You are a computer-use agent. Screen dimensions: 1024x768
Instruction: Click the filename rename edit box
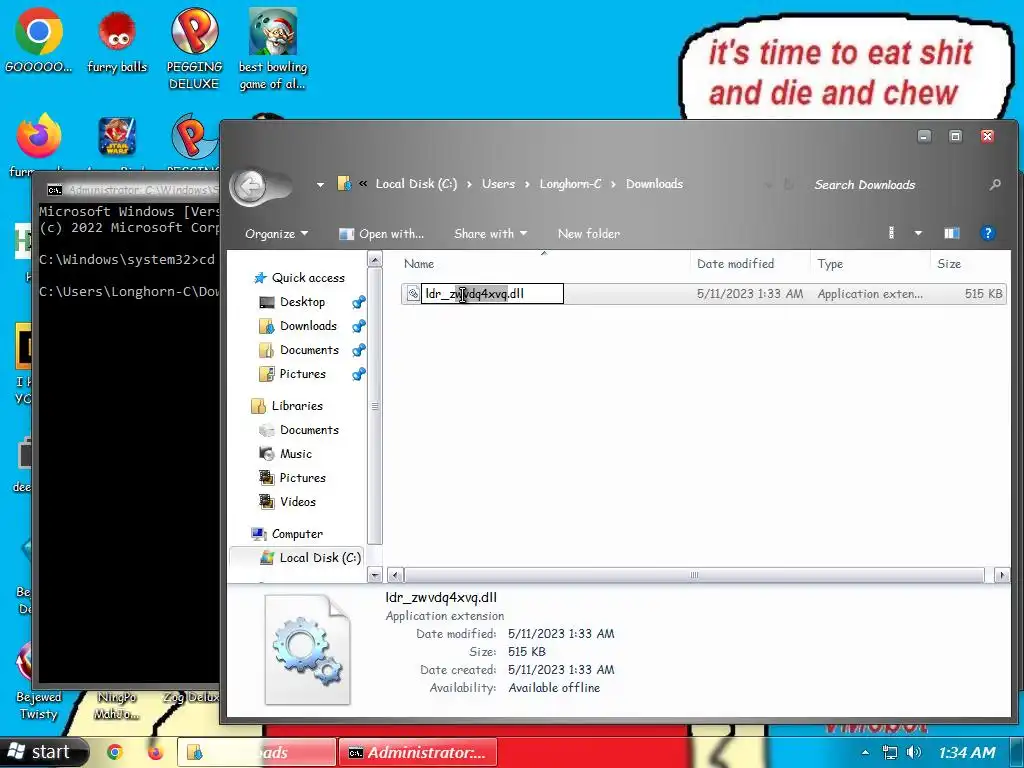[492, 293]
